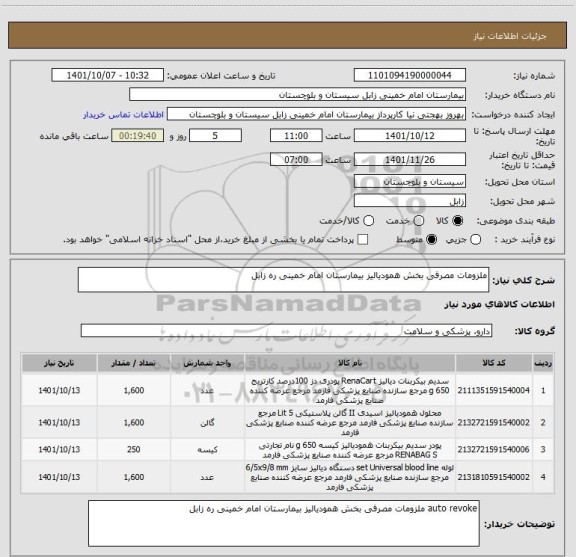Click the buyer organization name field
This screenshot has height=557, width=576.
pos(298,95)
